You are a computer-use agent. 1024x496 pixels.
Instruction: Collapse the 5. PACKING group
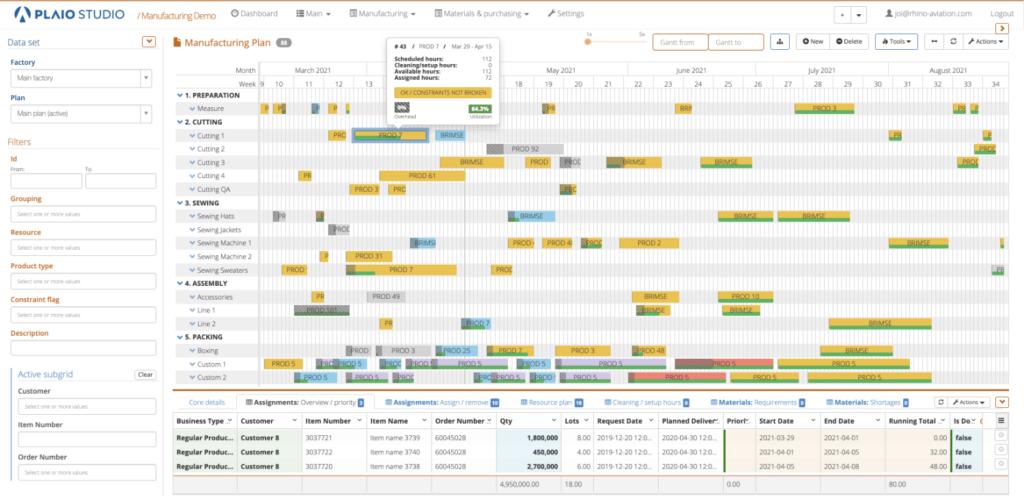point(180,338)
